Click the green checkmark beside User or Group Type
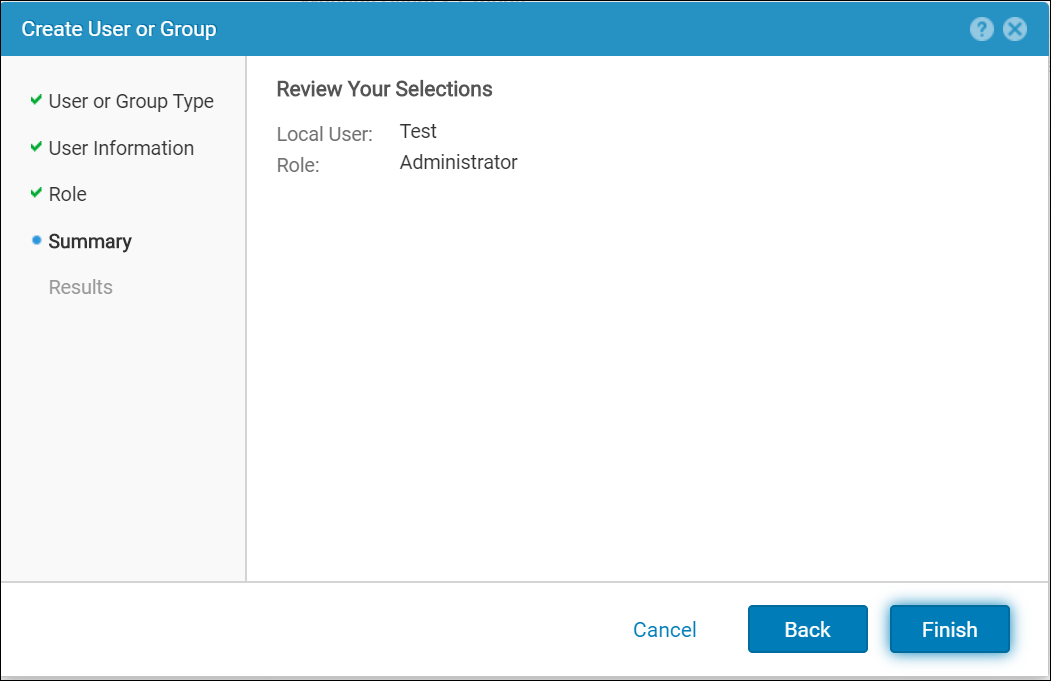1051x681 pixels. pos(36,100)
